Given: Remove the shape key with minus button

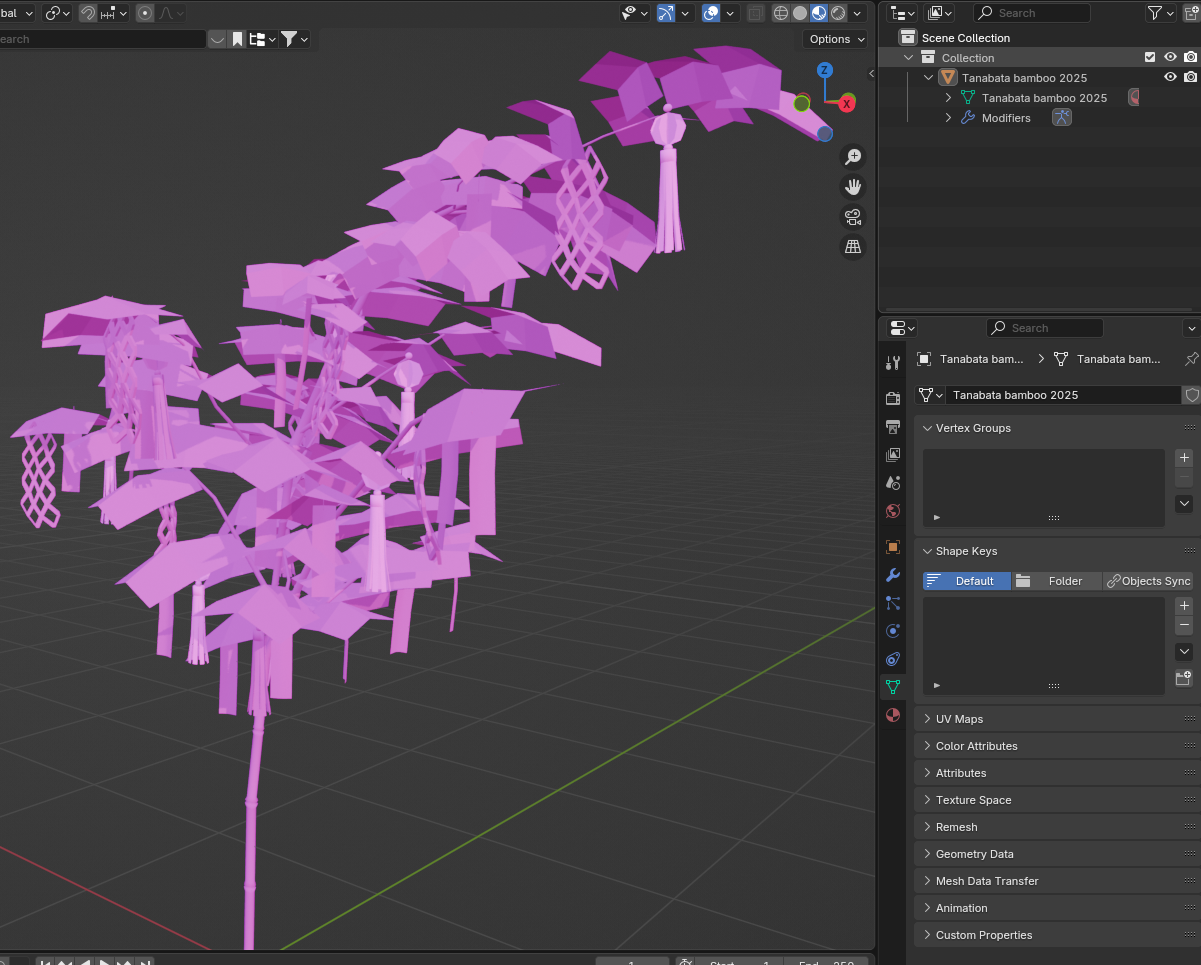Looking at the screenshot, I should pos(1184,625).
